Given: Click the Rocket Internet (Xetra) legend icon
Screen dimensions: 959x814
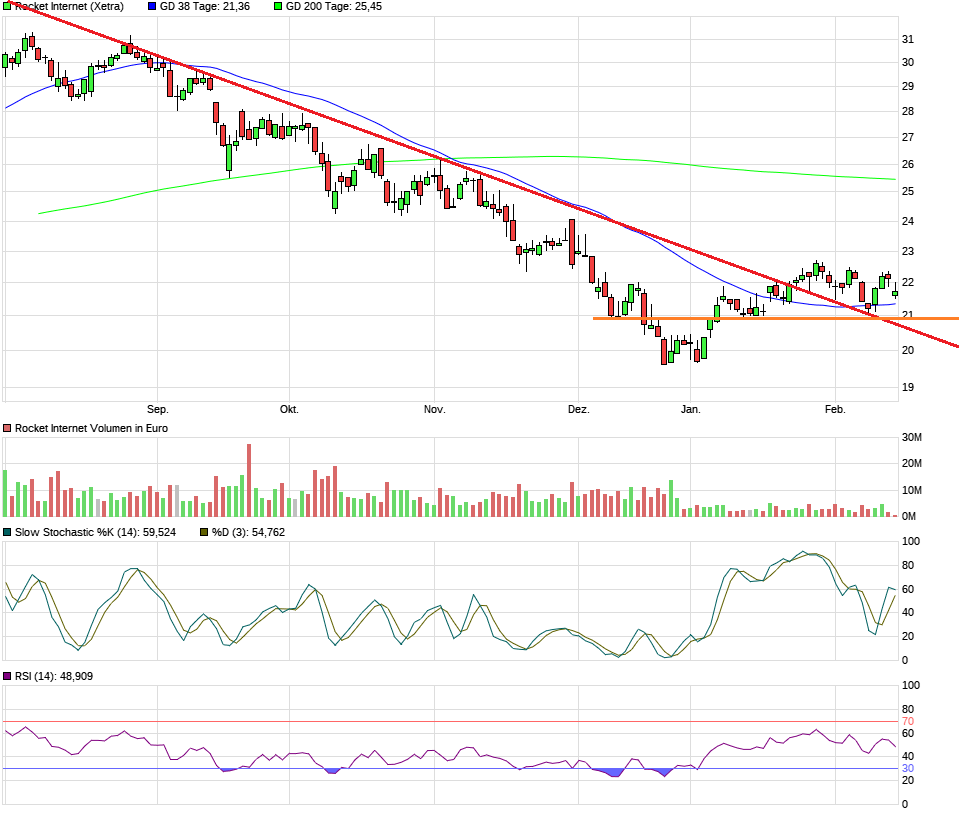Looking at the screenshot, I should coord(7,7).
